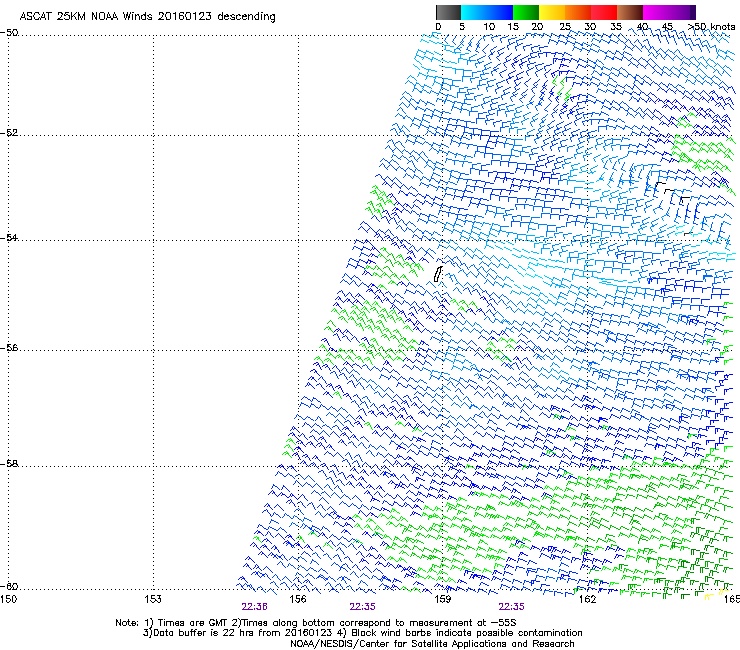Click latitude label -54
Viewport: 740px width, 650px height.
click(x=10, y=237)
